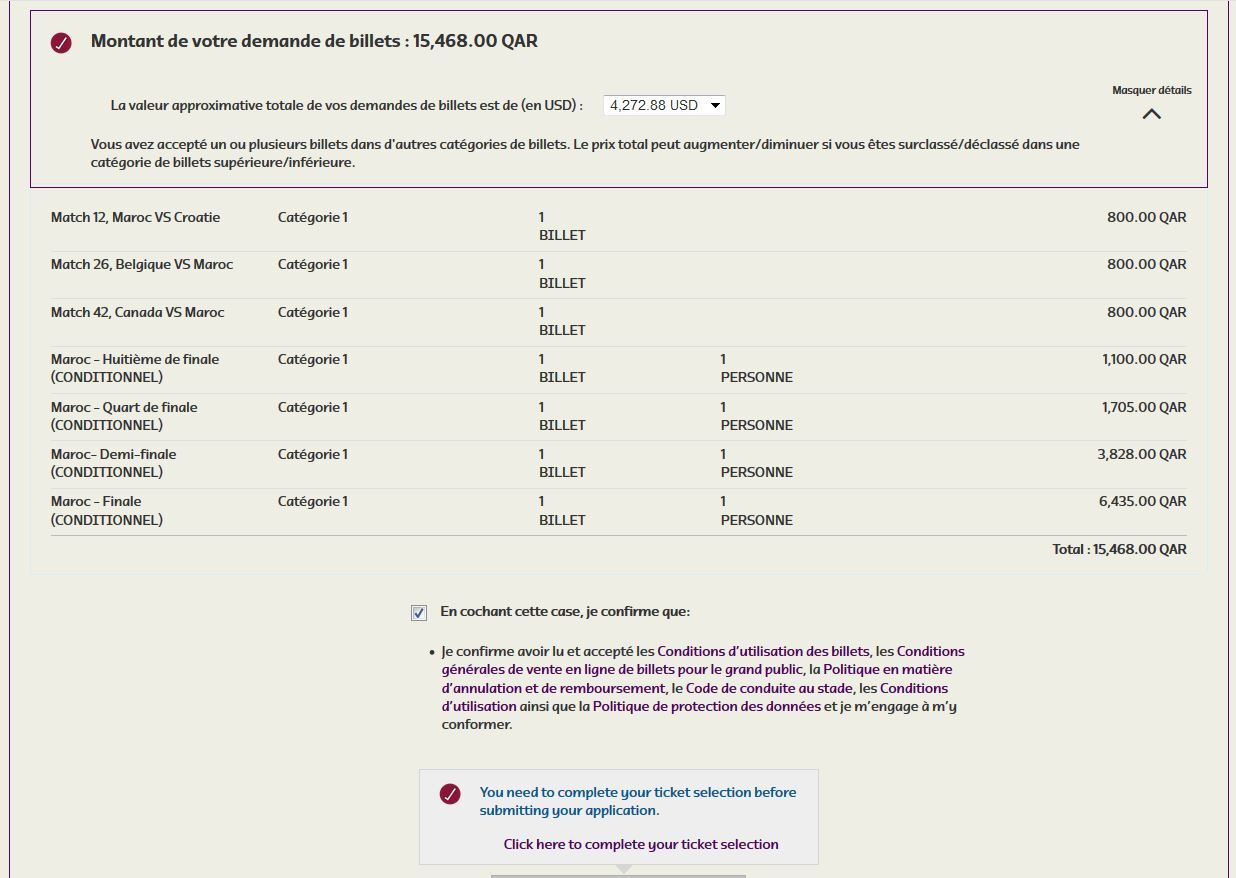Select Match 42, Canada VS Maroc text

point(138,312)
